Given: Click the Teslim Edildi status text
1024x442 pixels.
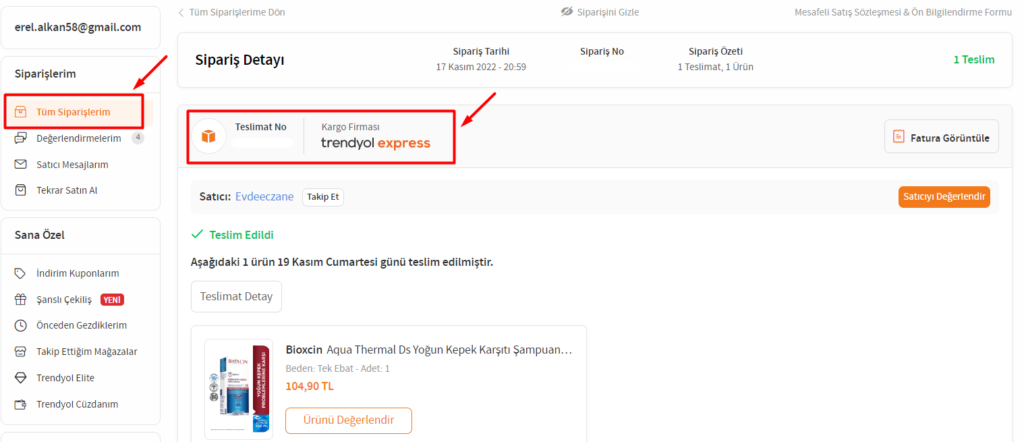Looking at the screenshot, I should point(242,234).
